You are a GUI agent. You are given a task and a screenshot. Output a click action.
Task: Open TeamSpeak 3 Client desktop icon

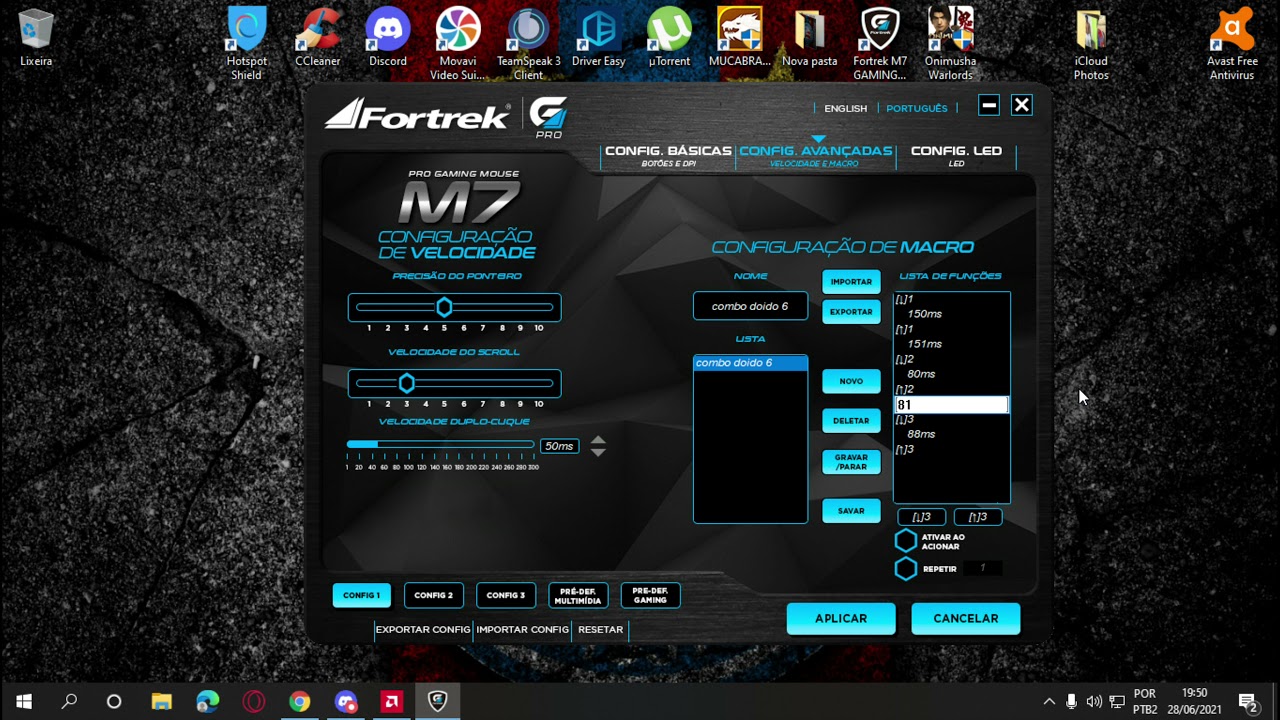[528, 44]
